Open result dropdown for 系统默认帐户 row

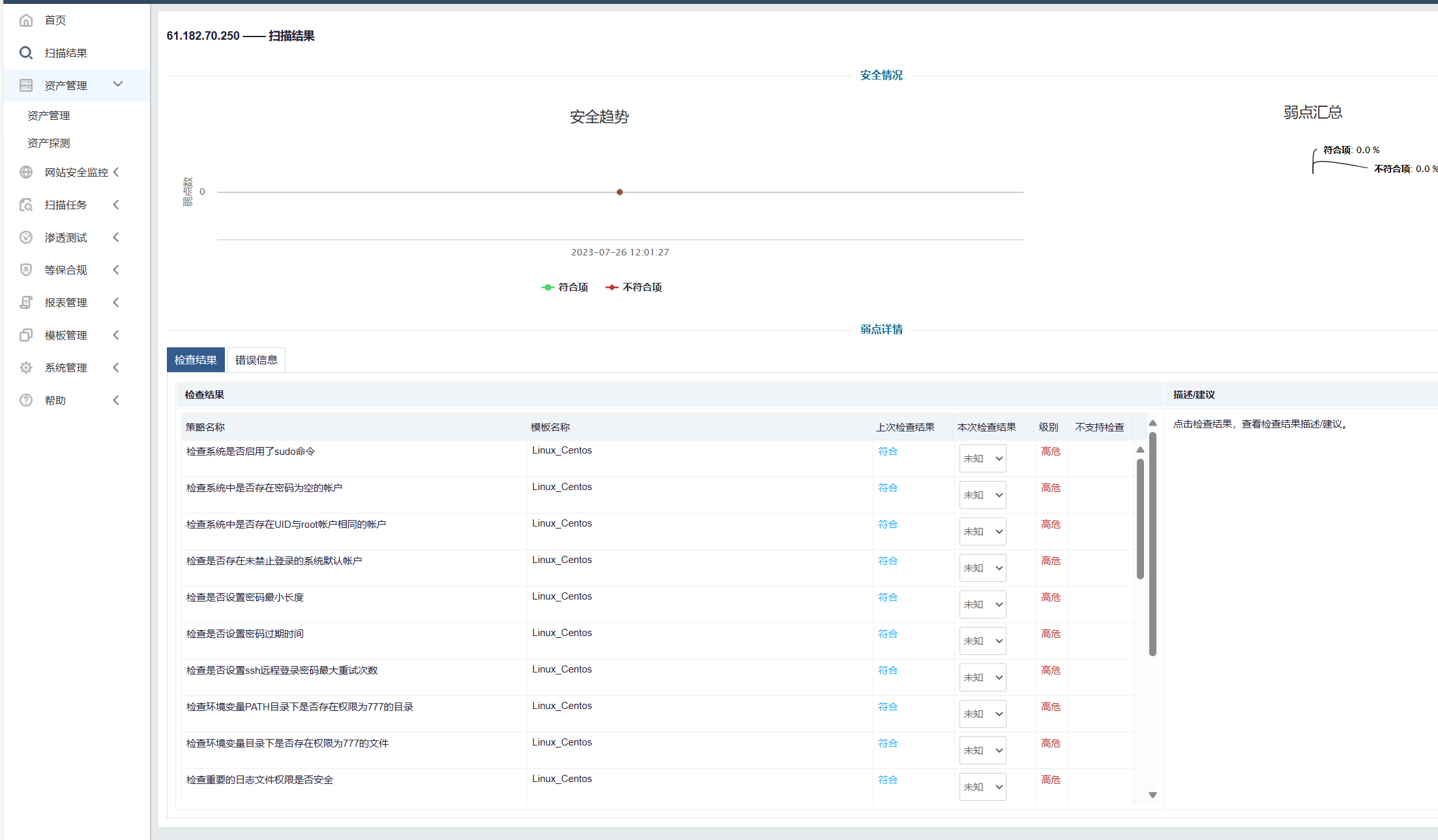(x=982, y=568)
